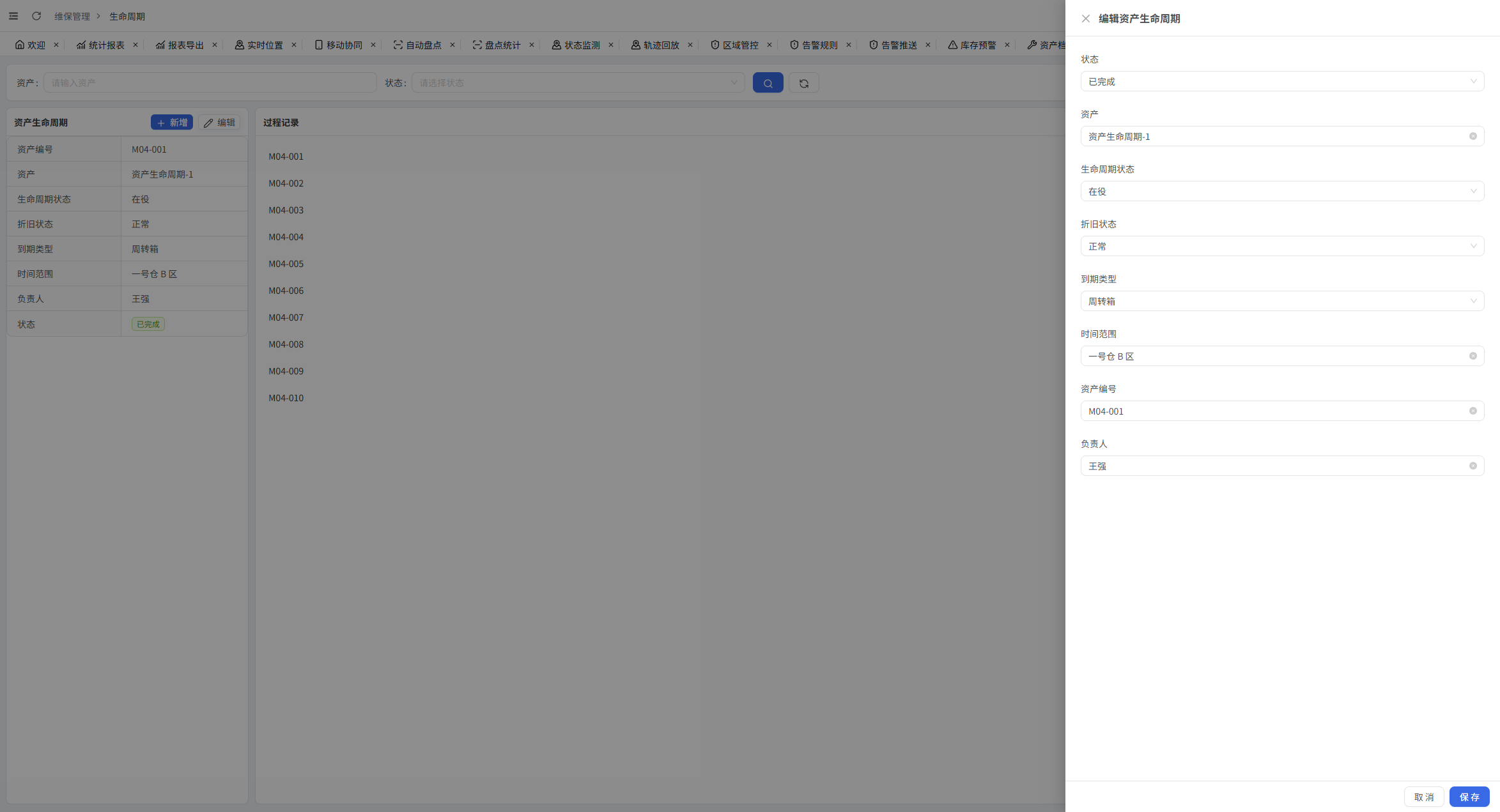Close the 欢迎 tab
This screenshot has height=812, width=1500.
(x=56, y=45)
